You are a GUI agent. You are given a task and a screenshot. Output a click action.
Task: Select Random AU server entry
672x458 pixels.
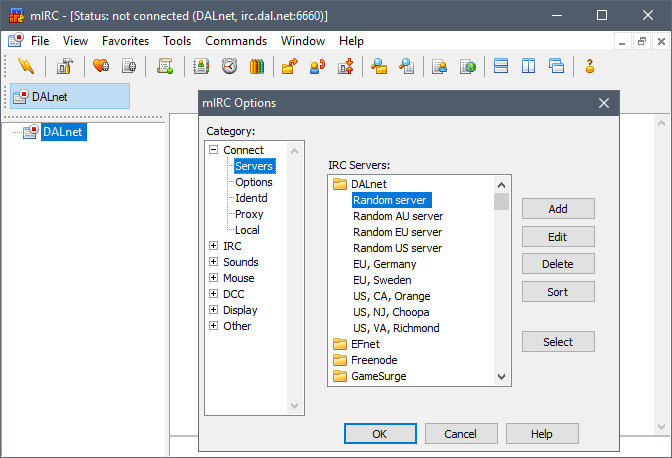[x=398, y=216]
